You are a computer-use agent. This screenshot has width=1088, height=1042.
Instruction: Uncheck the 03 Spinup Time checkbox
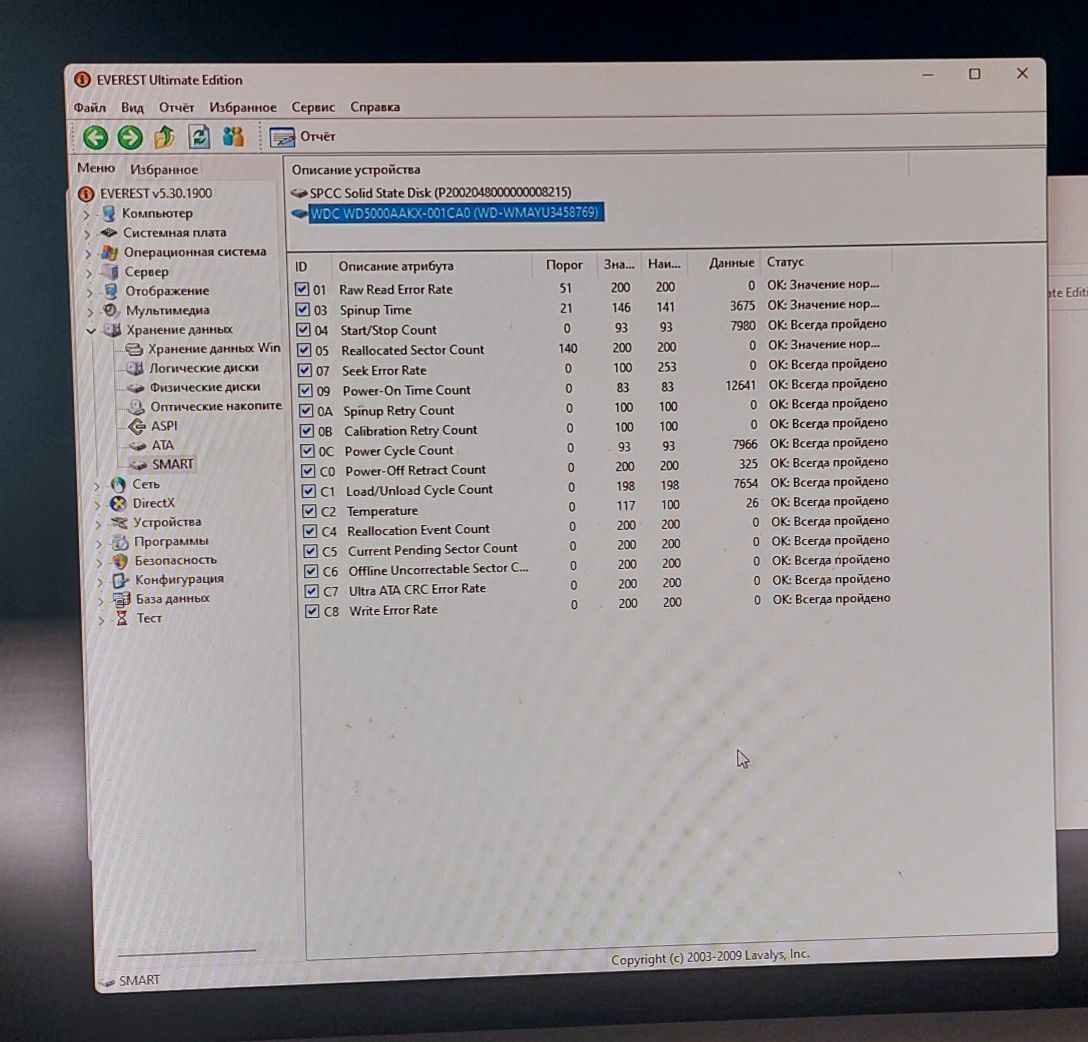tap(303, 309)
